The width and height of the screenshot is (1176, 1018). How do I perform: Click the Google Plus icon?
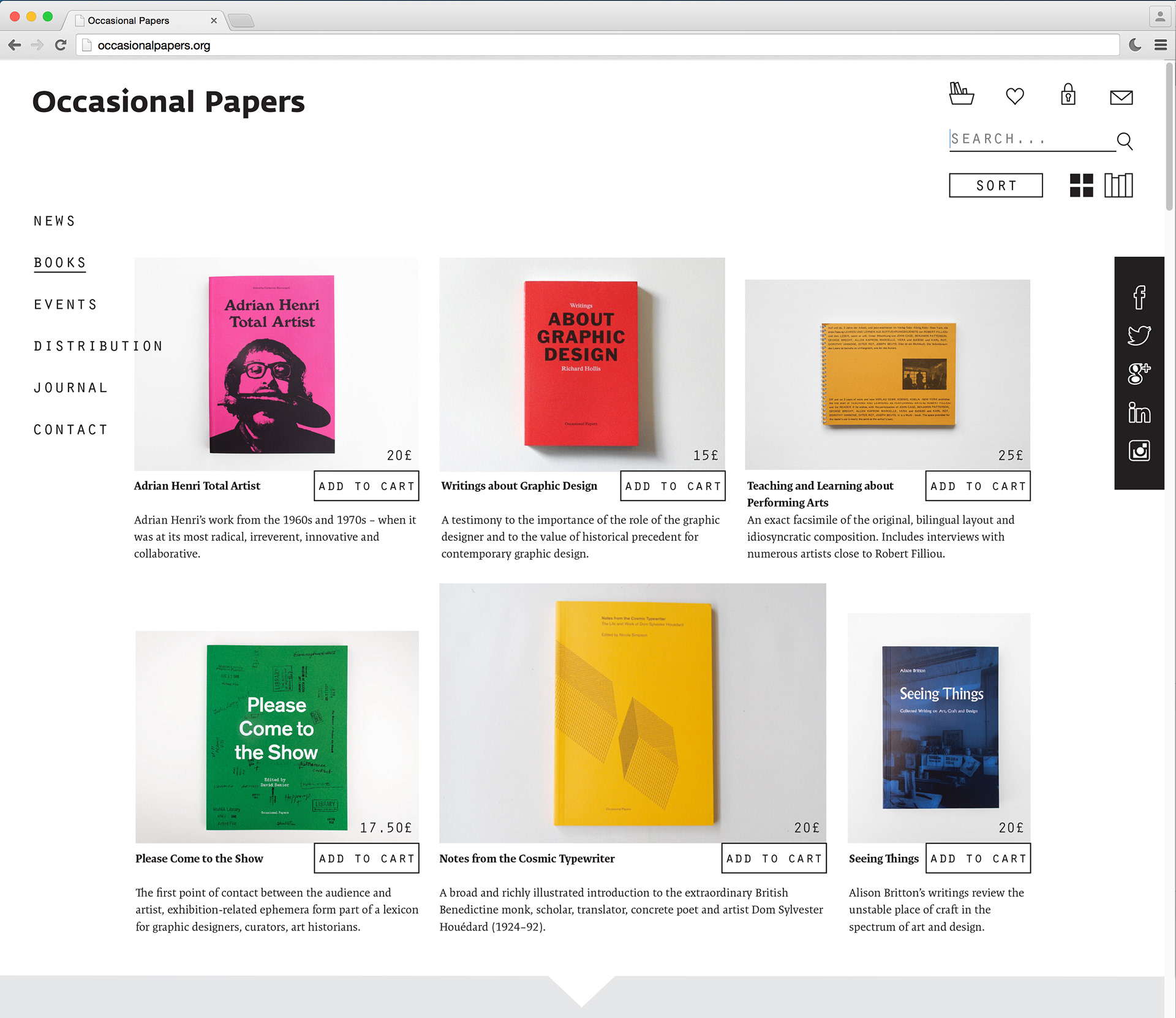pyautogui.click(x=1139, y=374)
